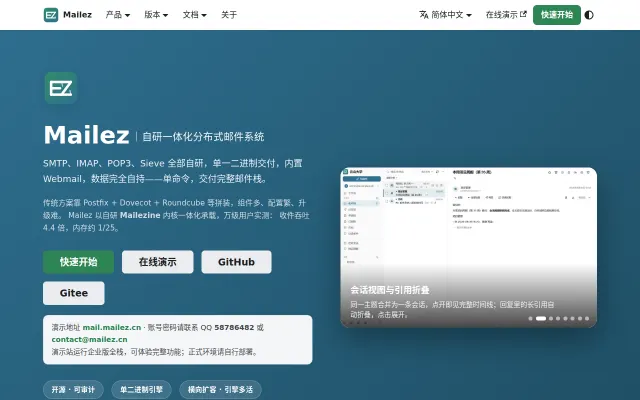The height and width of the screenshot is (400, 640).
Task: Visit the mail.mailez.cn demo address link
Action: coord(112,327)
